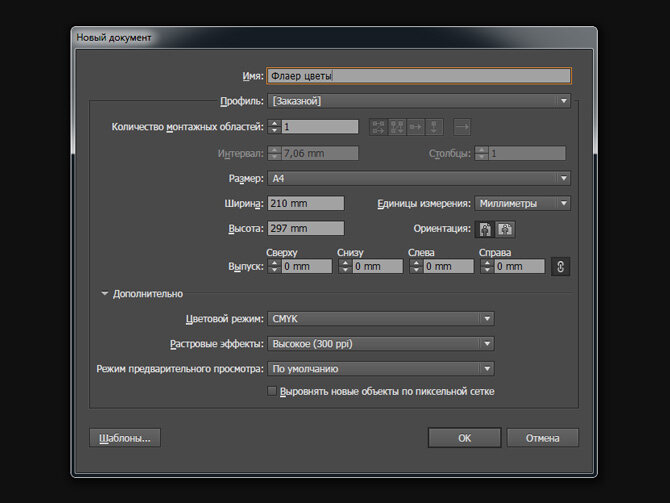Screen dimensions: 670x503
Task: Click the Выпуск label
Action: 246,267
